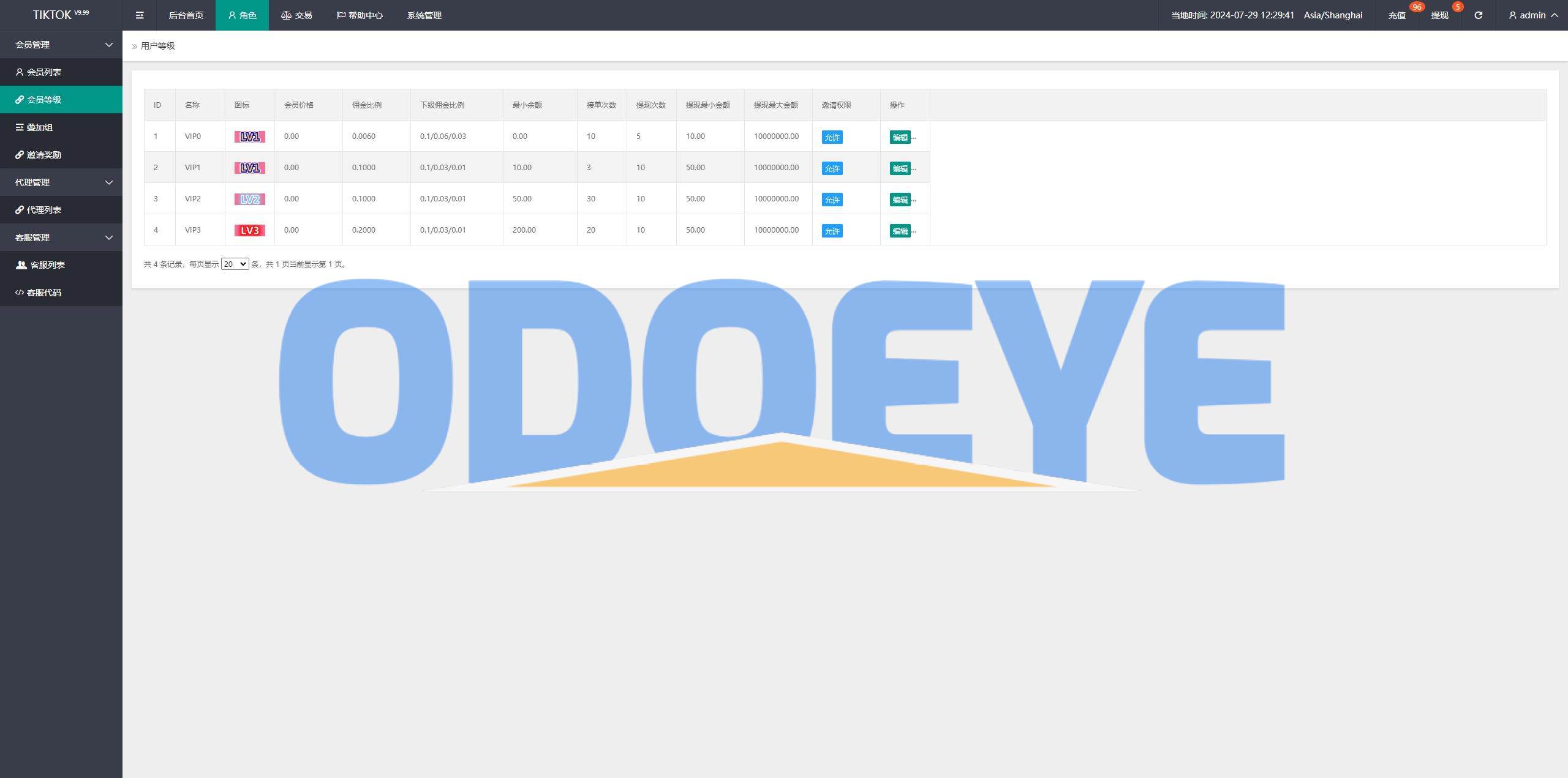Open 客服代码 in the sidebar

coord(61,293)
